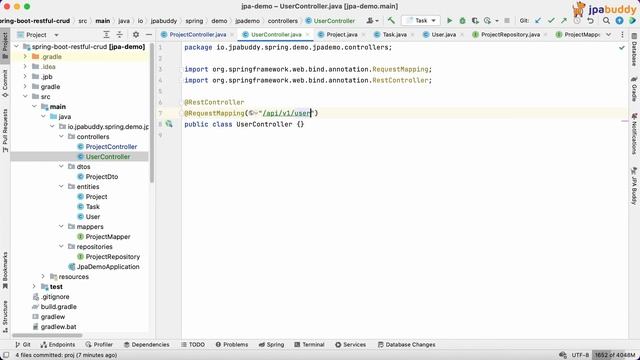Screen dimensions: 640x360
Task: Select JpaDemoApplication in tree
Action: pyautogui.click(x=108, y=267)
